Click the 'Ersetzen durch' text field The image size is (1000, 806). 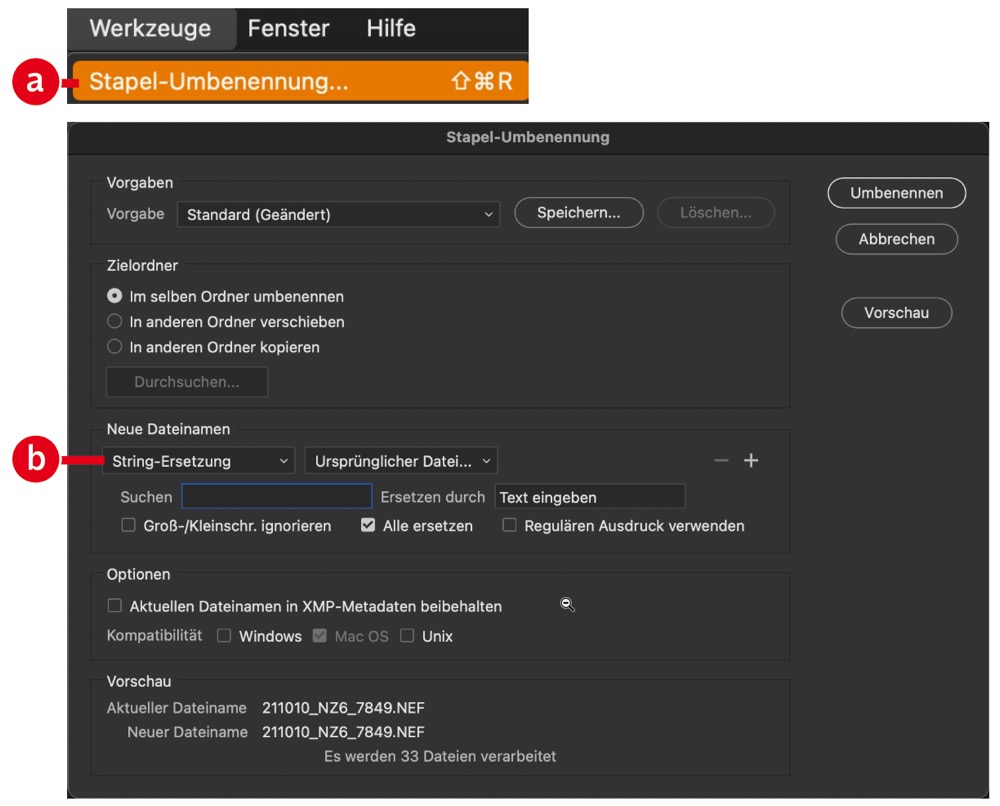(589, 497)
